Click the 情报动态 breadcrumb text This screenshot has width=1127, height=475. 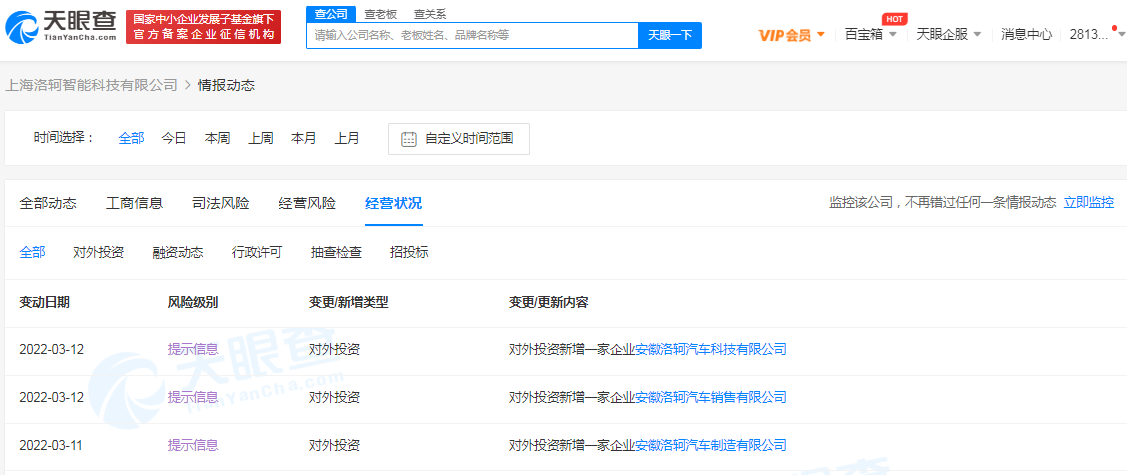[226, 86]
